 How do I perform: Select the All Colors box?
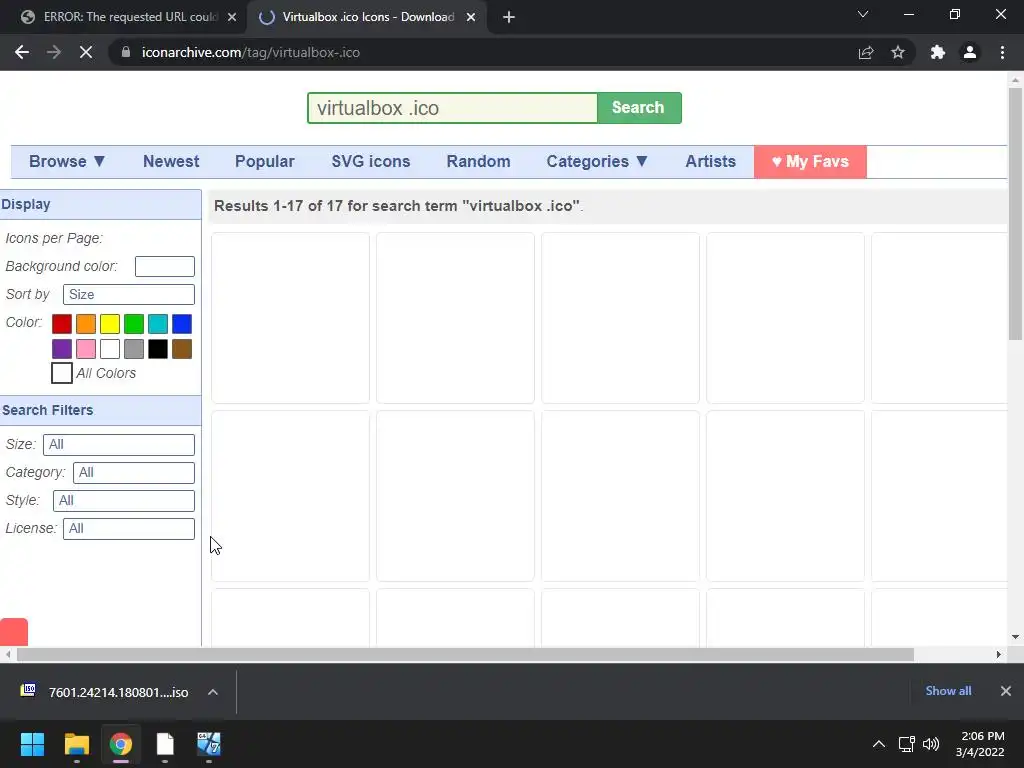[x=62, y=373]
